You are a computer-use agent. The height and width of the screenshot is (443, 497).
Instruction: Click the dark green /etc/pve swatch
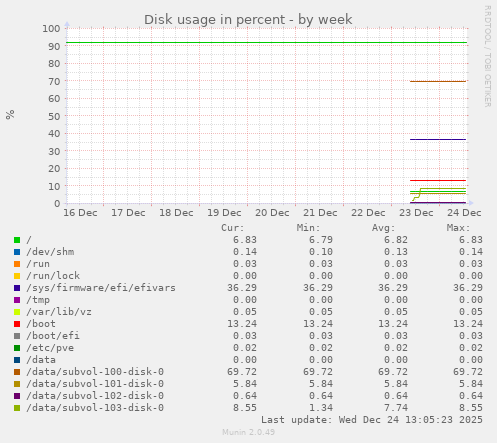[17, 348]
